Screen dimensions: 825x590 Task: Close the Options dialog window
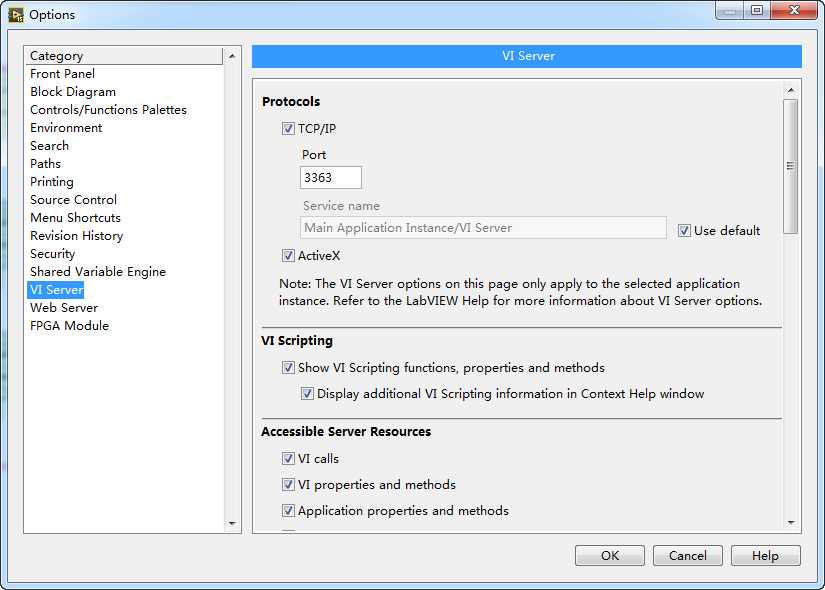(794, 10)
